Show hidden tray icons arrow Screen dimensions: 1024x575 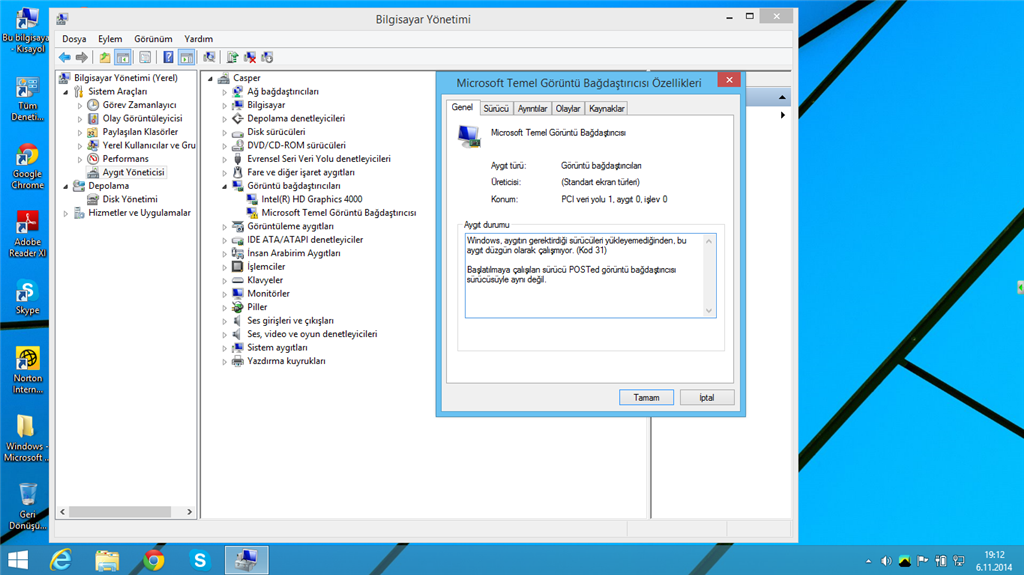(x=868, y=561)
